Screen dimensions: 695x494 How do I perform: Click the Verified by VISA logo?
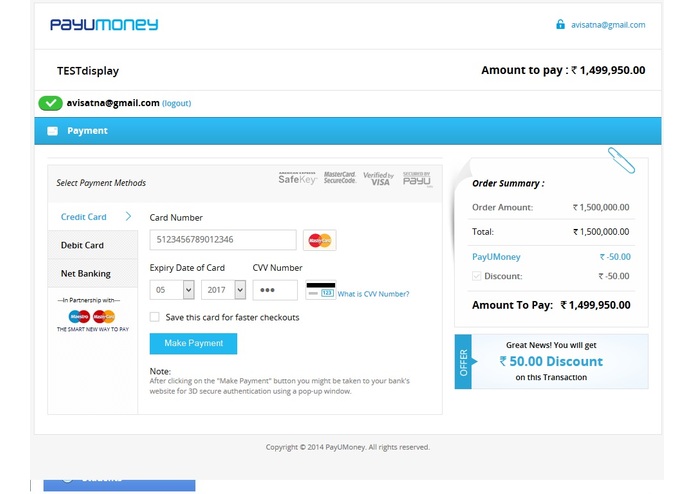(x=378, y=179)
